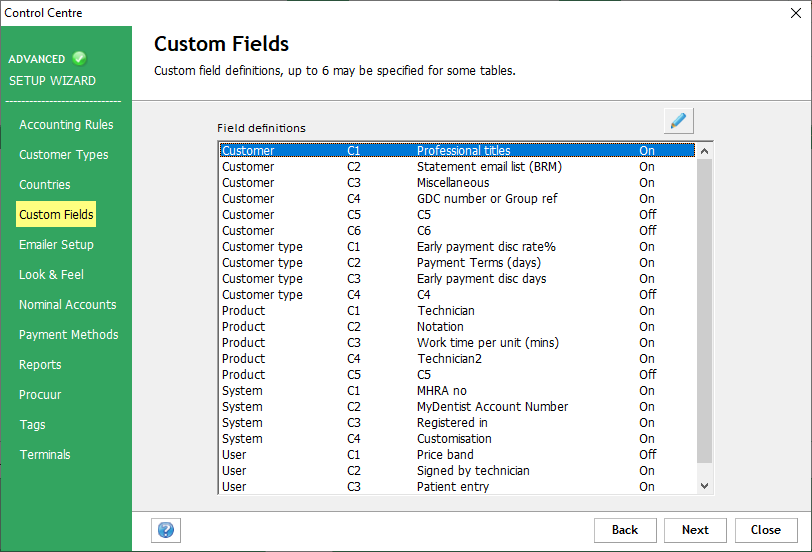Click the green Advanced checkmark icon
Image resolution: width=812 pixels, height=552 pixels.
coord(80,59)
